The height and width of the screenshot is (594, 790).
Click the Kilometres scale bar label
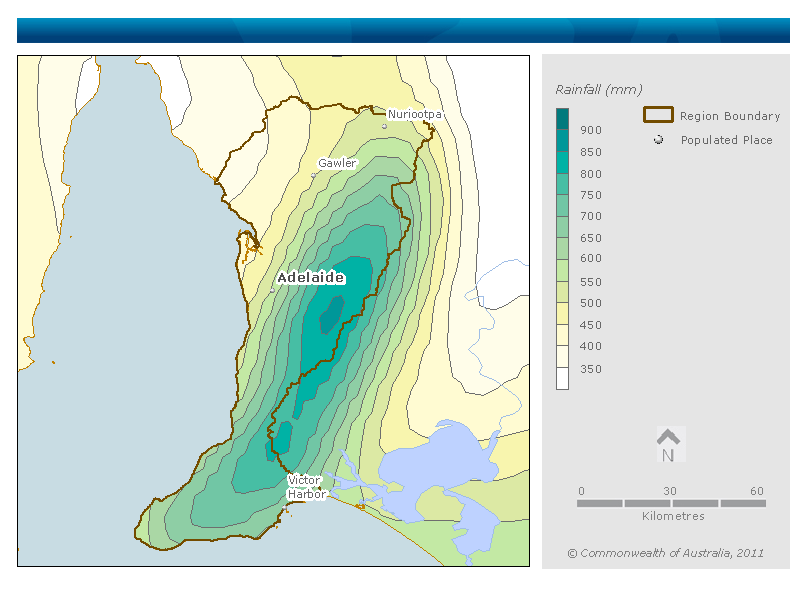point(673,516)
